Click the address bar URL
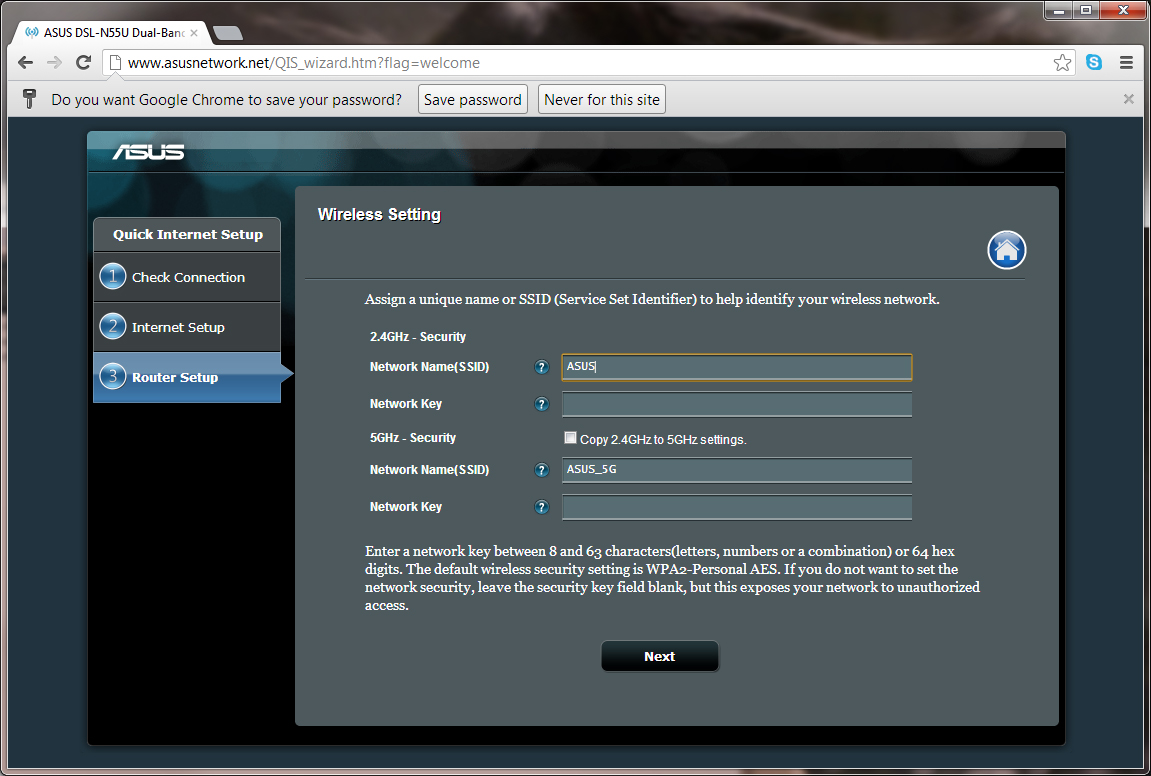This screenshot has height=776, width=1151. click(304, 63)
